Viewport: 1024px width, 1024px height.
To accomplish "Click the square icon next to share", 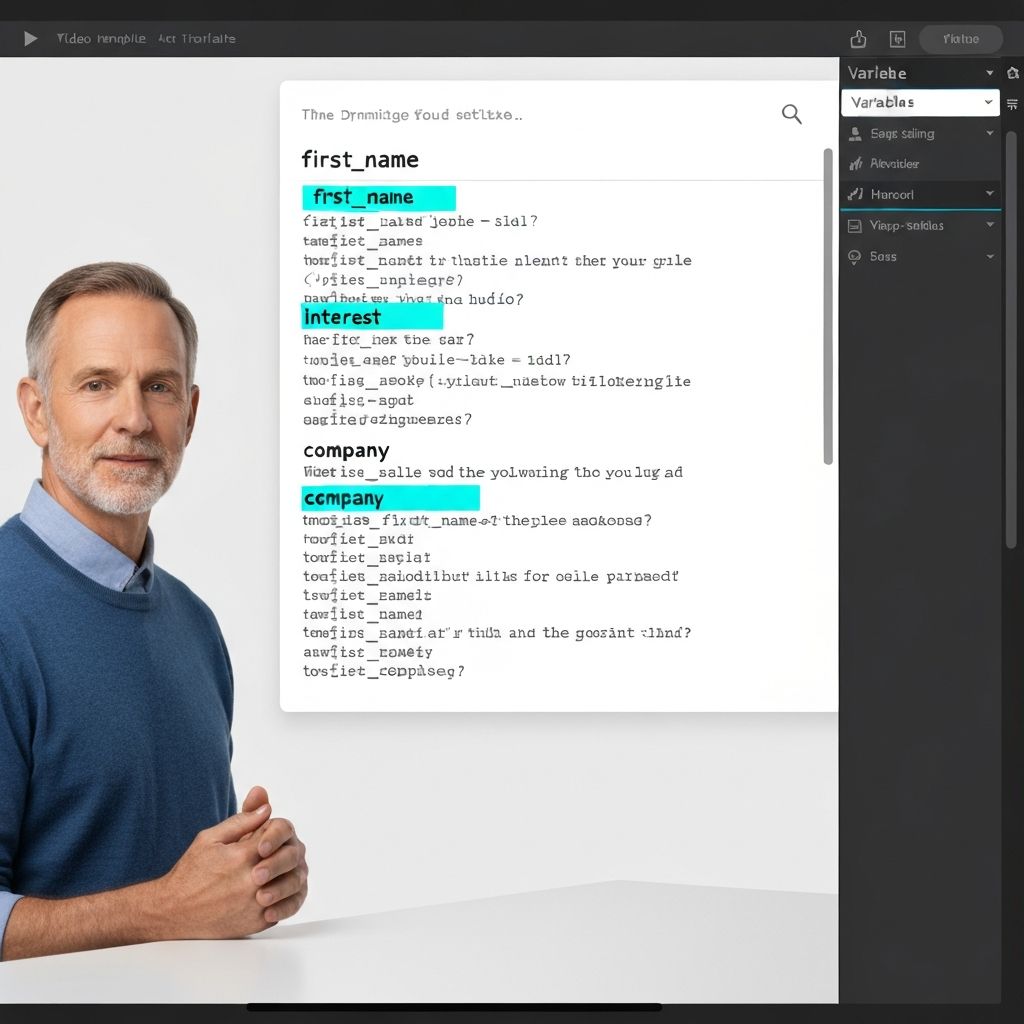I will (x=898, y=39).
